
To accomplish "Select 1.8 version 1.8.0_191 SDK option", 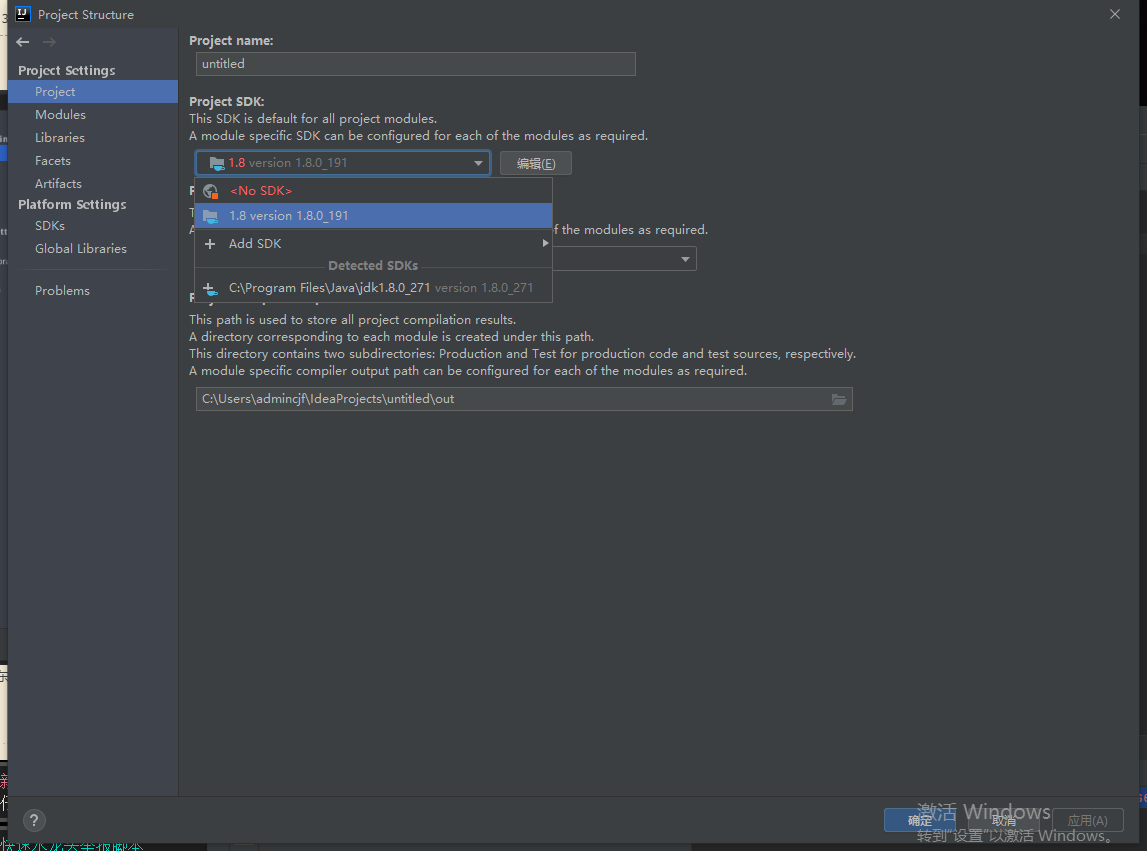I will [x=289, y=216].
